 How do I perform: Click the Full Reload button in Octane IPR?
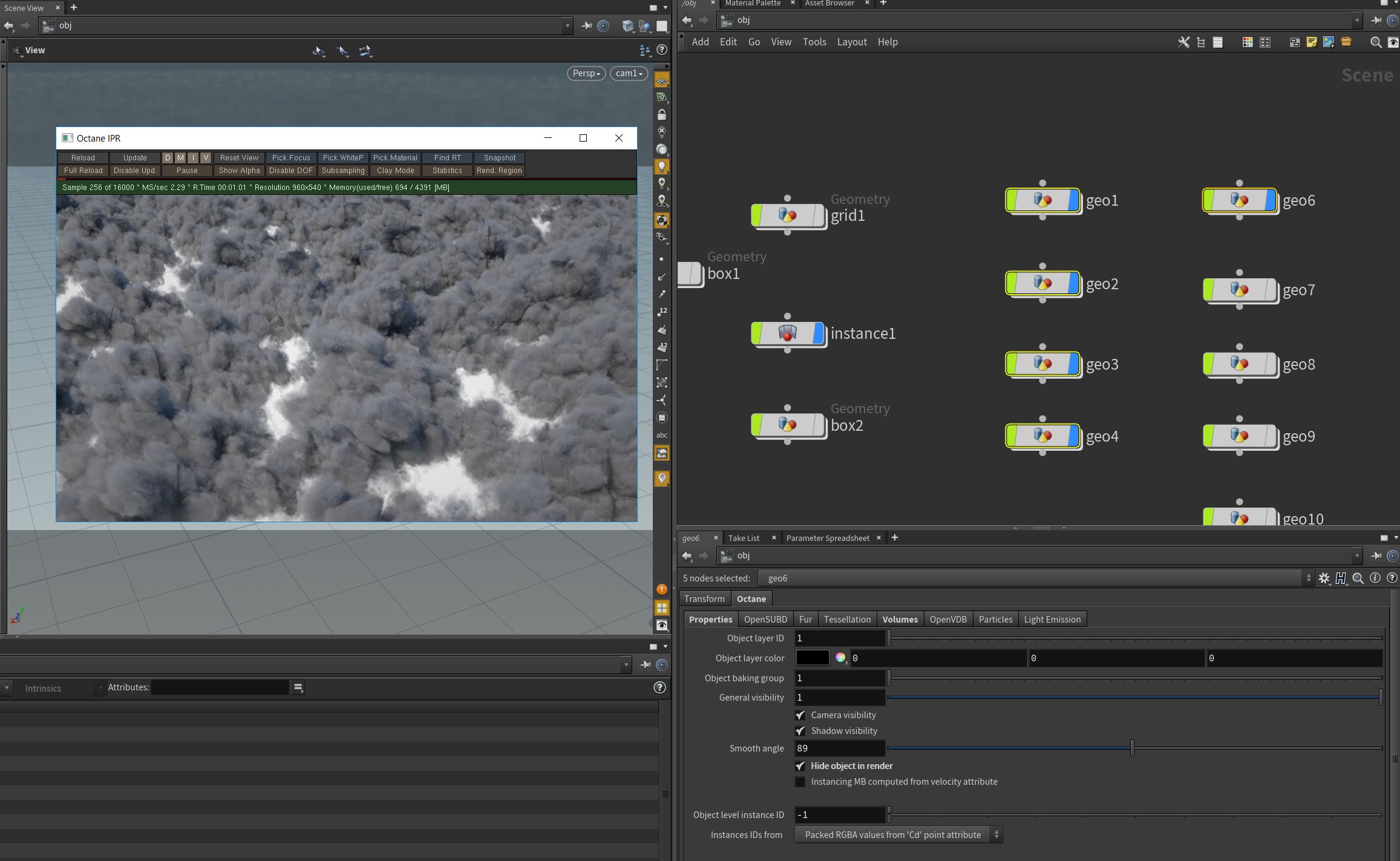83,171
